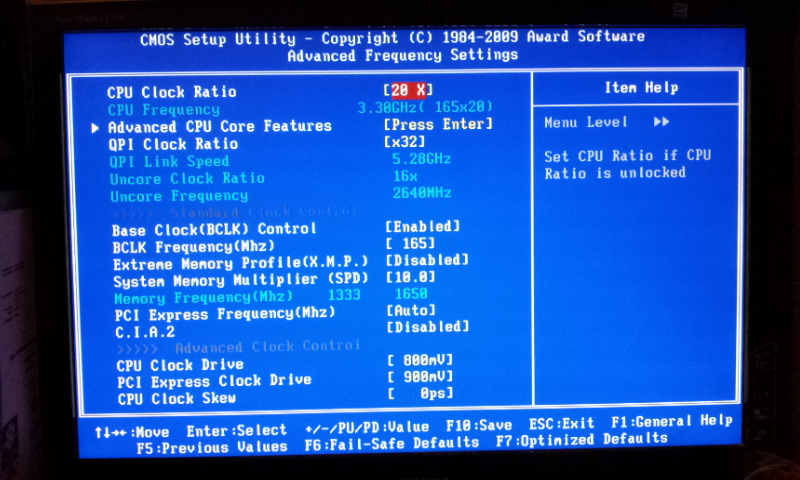Toggle Base Clock(BCLK) Control Enabled value
Image resolution: width=800 pixels, height=480 pixels.
[x=423, y=227]
